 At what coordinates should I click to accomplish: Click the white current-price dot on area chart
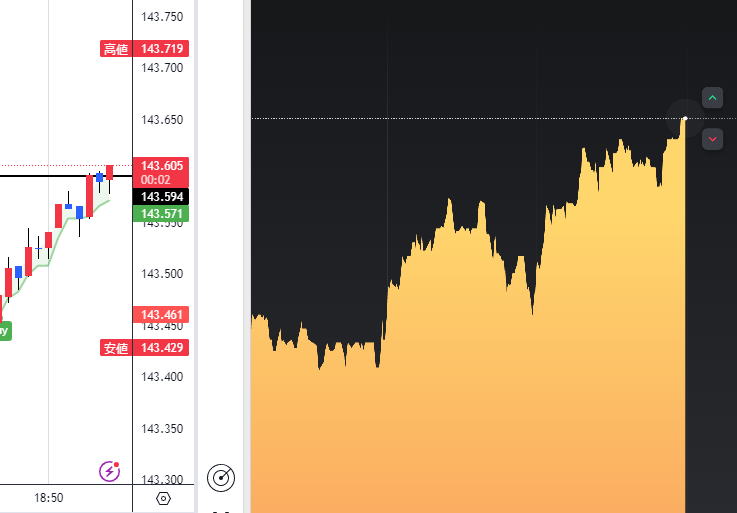[x=685, y=118]
